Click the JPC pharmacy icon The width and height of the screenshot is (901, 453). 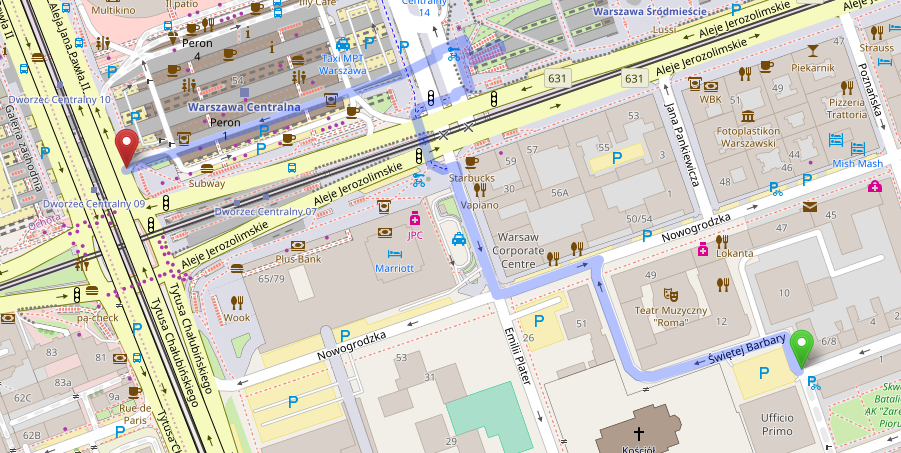click(x=415, y=219)
